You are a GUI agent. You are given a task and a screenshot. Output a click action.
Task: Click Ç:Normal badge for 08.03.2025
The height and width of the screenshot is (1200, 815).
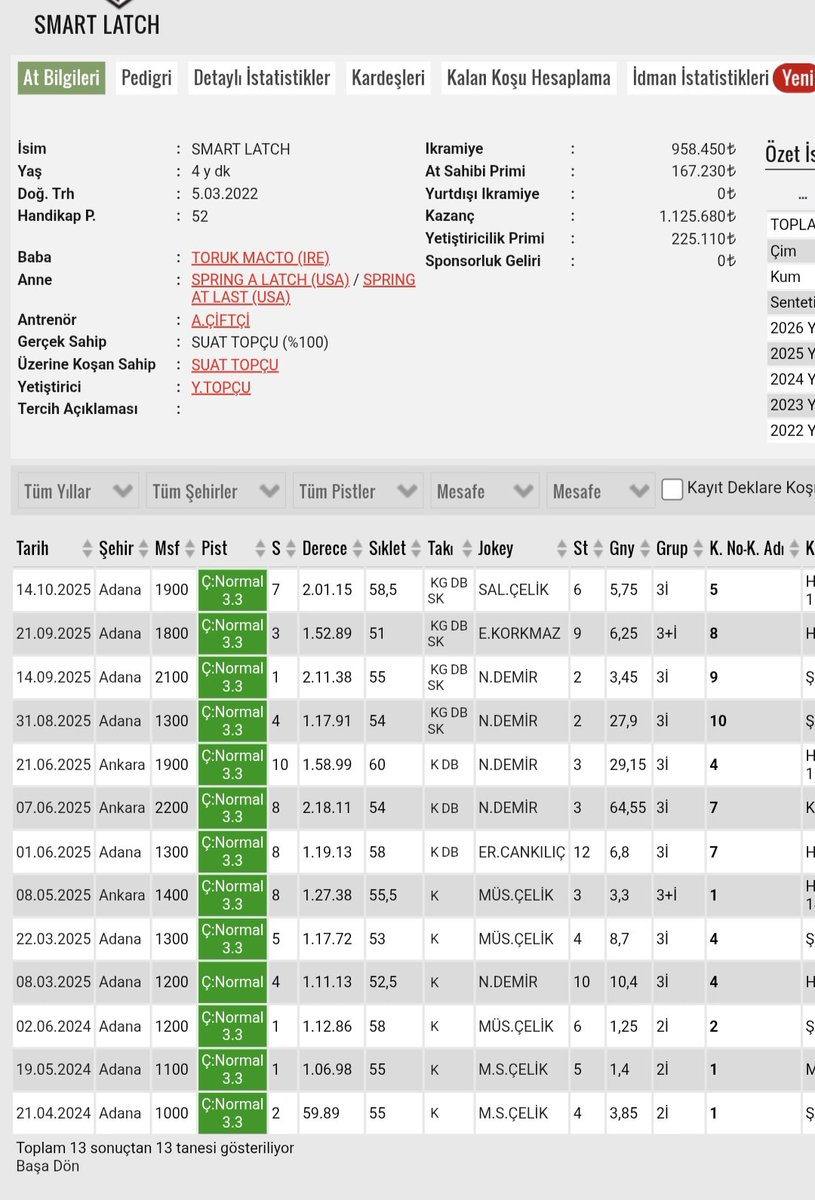[232, 981]
